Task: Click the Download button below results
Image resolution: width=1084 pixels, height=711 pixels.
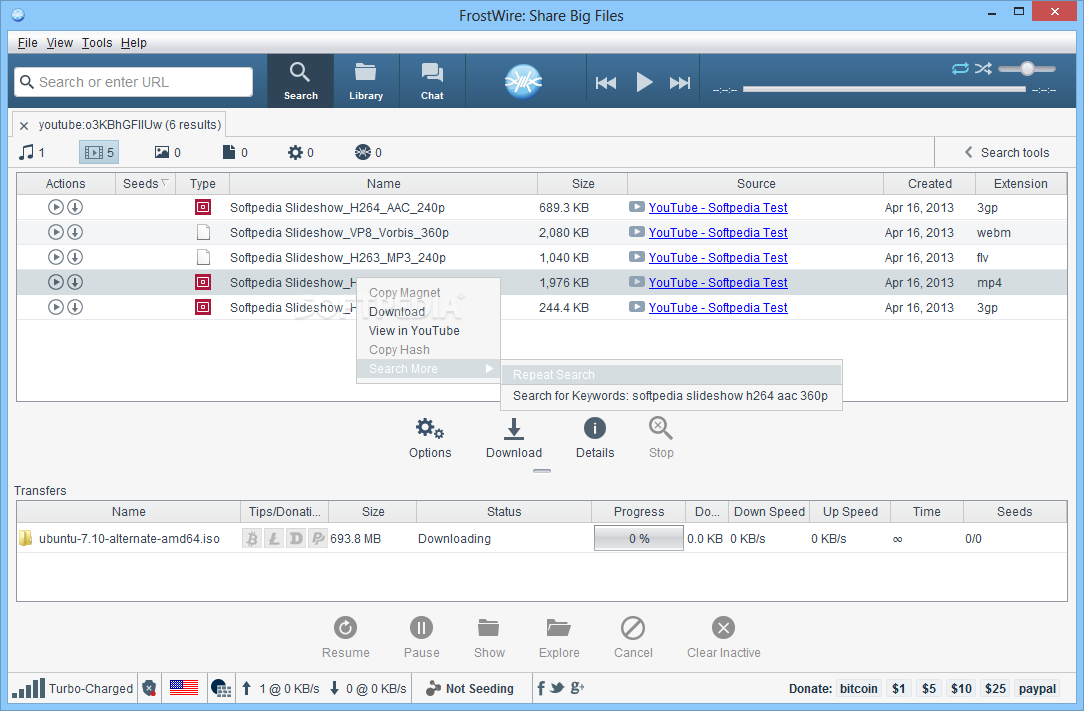Action: click(514, 438)
